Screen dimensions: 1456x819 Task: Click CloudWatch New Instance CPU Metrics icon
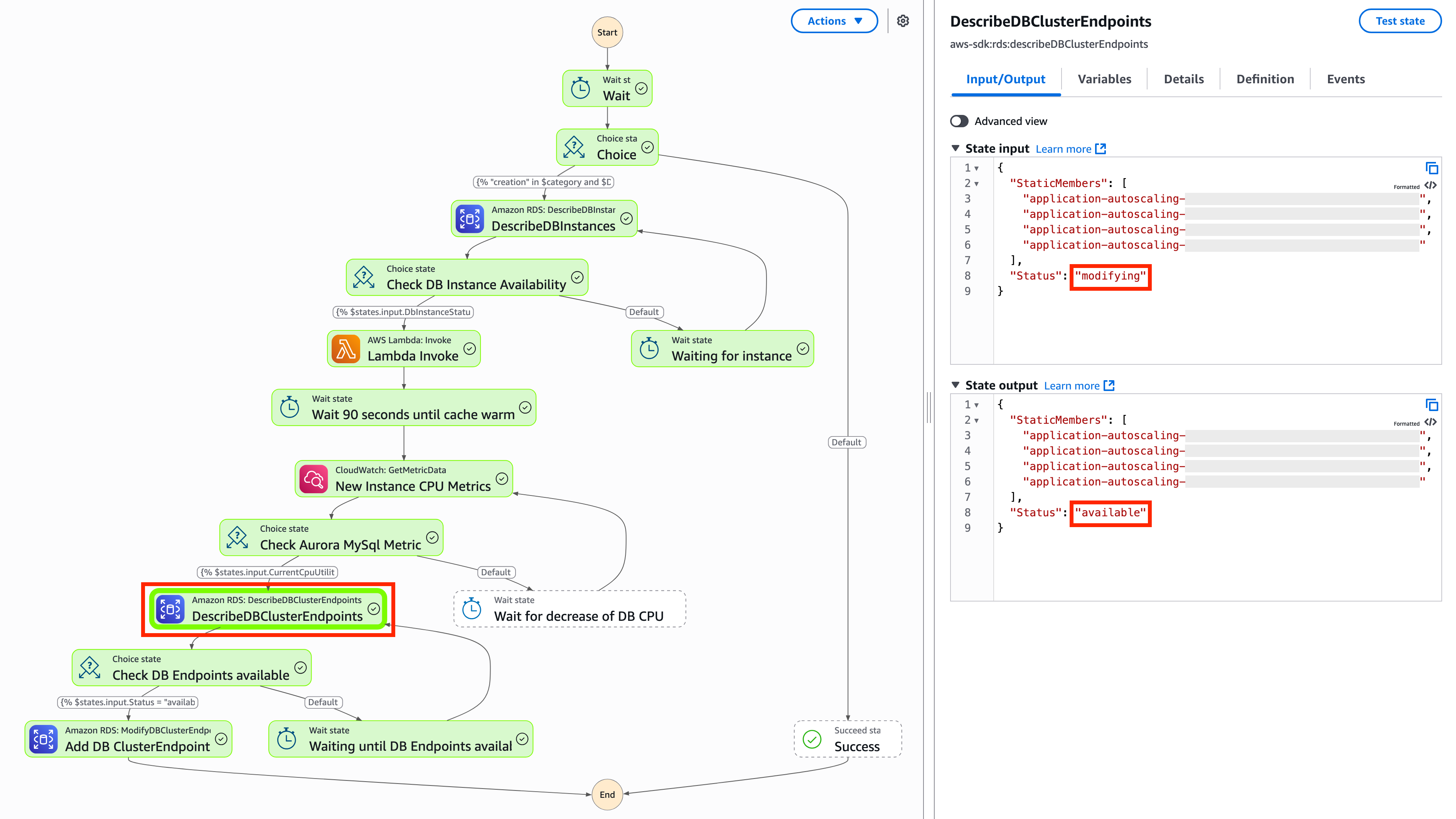tap(314, 479)
